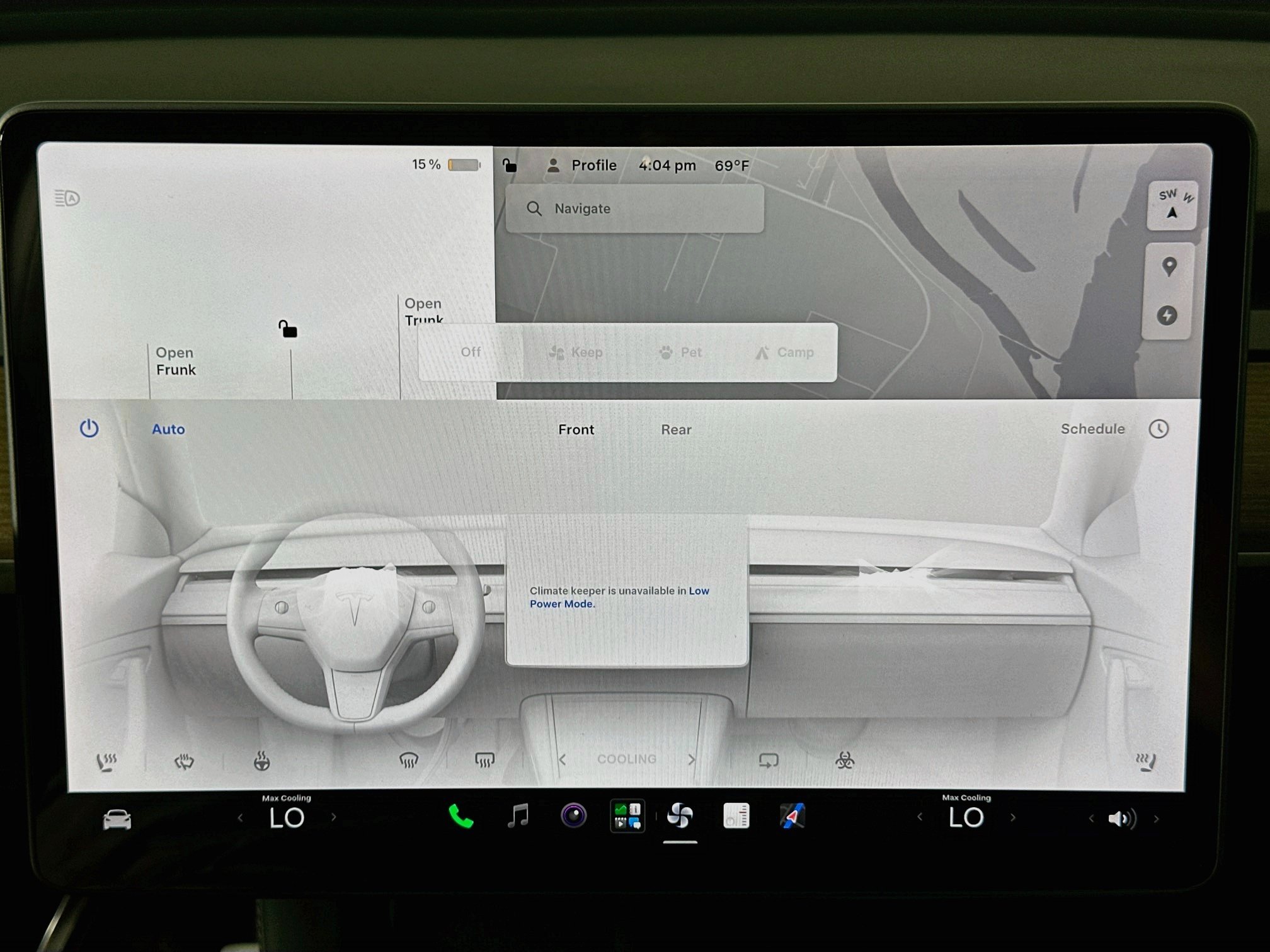1270x952 pixels.
Task: Tap the compass orientation button
Action: tap(1172, 205)
